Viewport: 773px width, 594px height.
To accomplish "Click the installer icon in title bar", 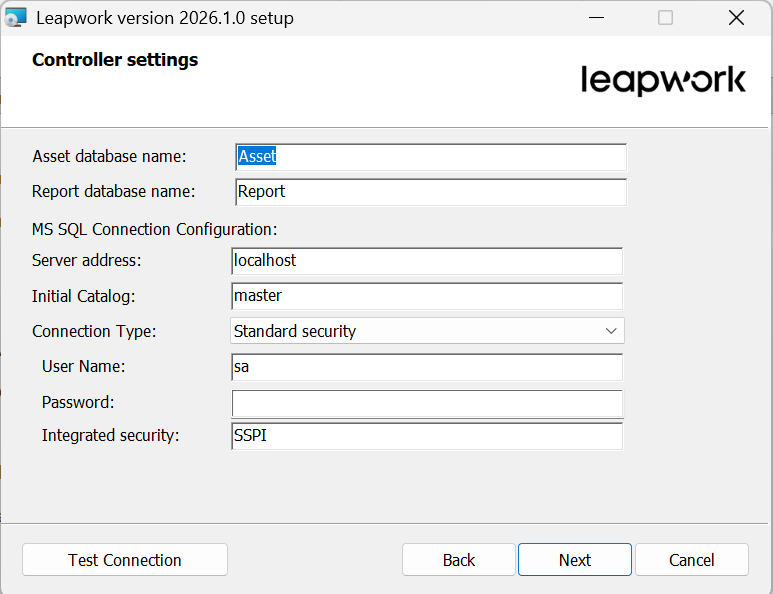I will click(x=15, y=18).
